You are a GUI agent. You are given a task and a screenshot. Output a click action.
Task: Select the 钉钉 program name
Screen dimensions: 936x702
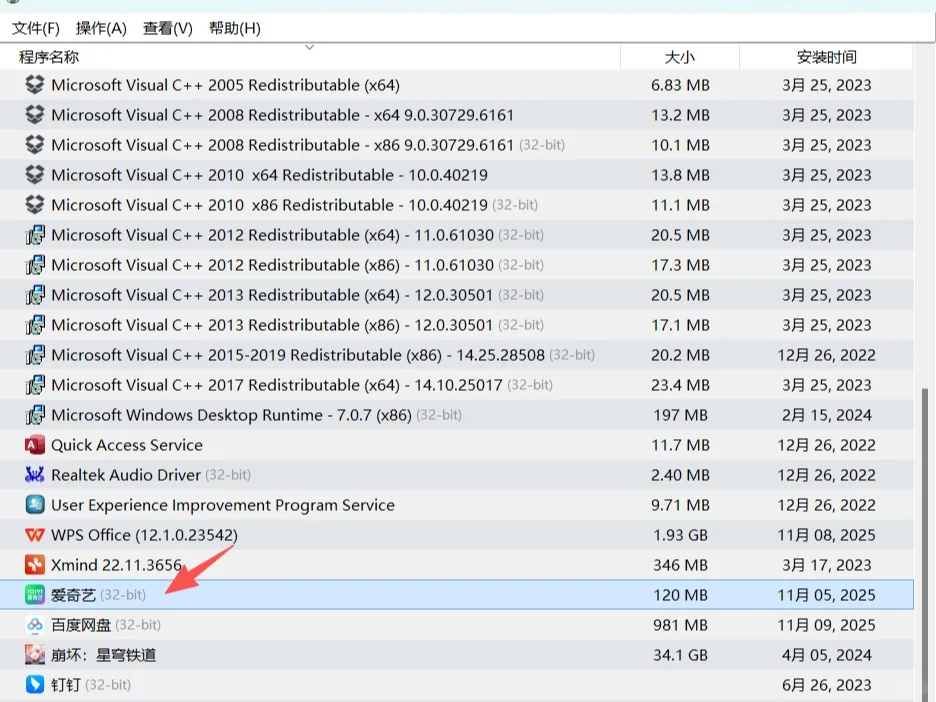pyautogui.click(x=66, y=685)
